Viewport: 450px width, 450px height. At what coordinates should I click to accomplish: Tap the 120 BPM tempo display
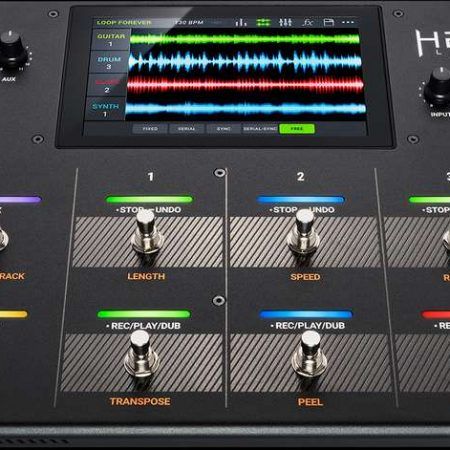pos(189,22)
